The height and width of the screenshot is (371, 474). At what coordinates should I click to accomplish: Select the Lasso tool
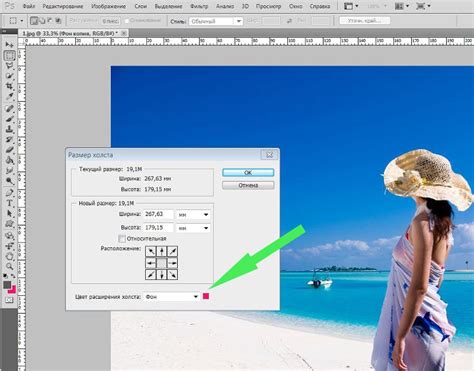coord(9,66)
